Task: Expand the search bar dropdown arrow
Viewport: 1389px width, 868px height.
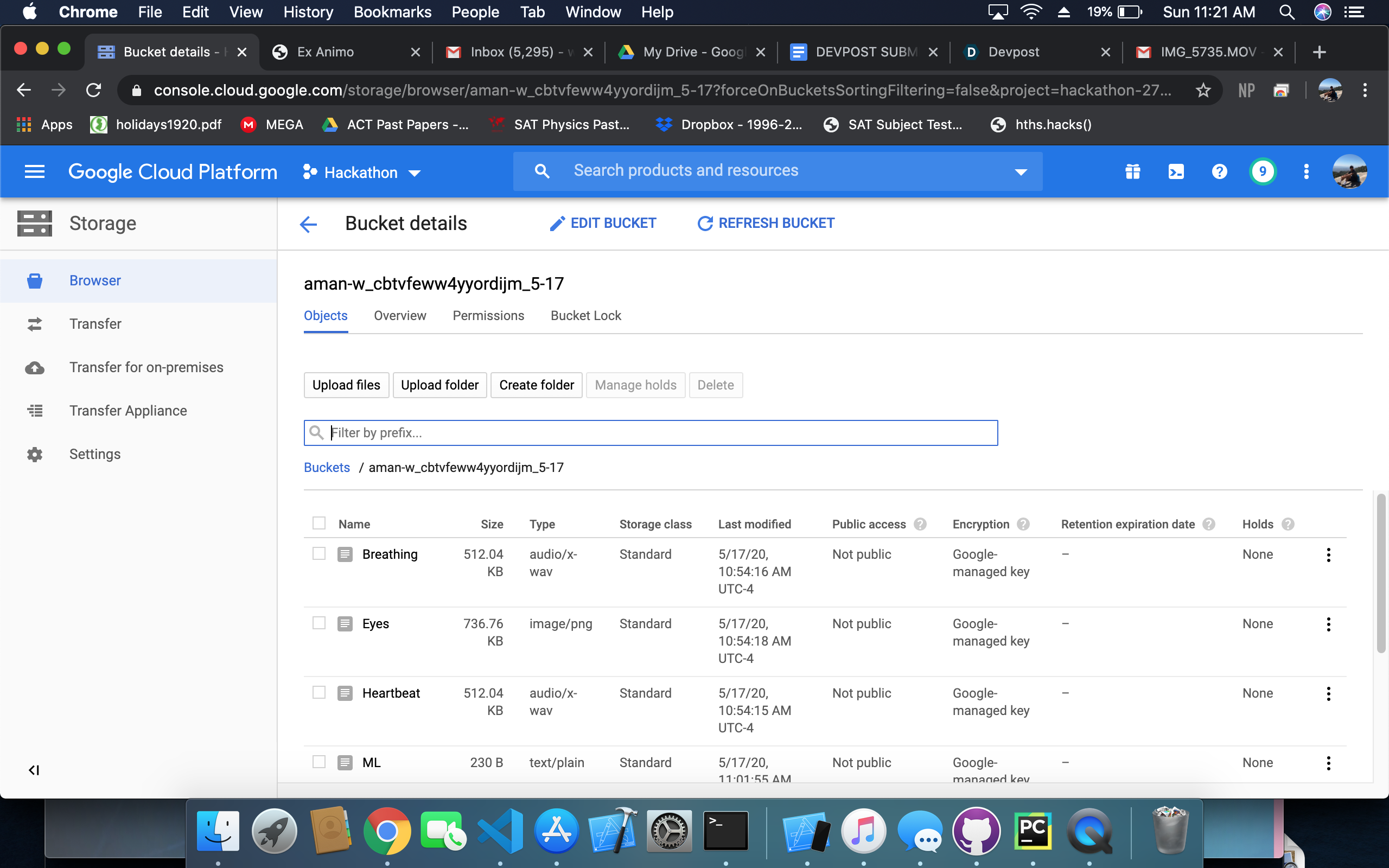Action: [x=1021, y=171]
